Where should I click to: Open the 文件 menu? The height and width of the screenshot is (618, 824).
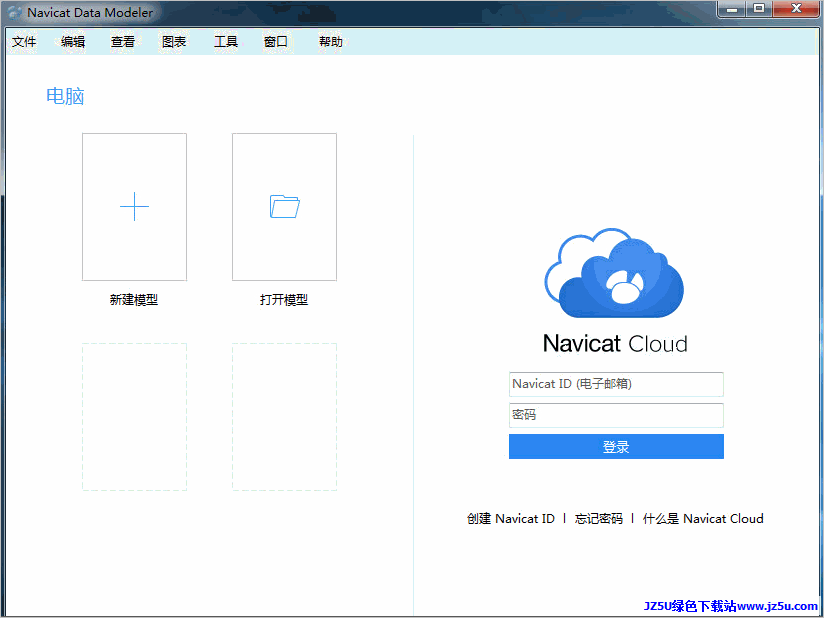24,42
